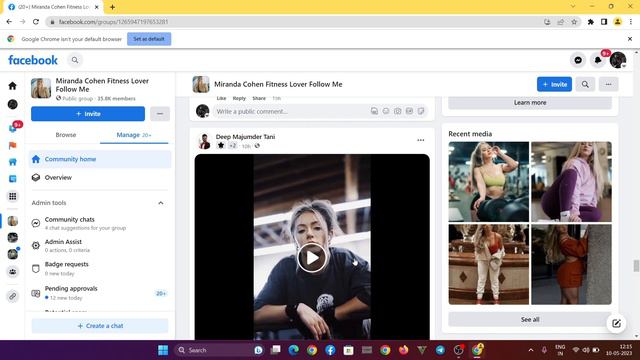Play the video in the post
Image resolution: width=640 pixels, height=360 pixels.
tap(312, 258)
